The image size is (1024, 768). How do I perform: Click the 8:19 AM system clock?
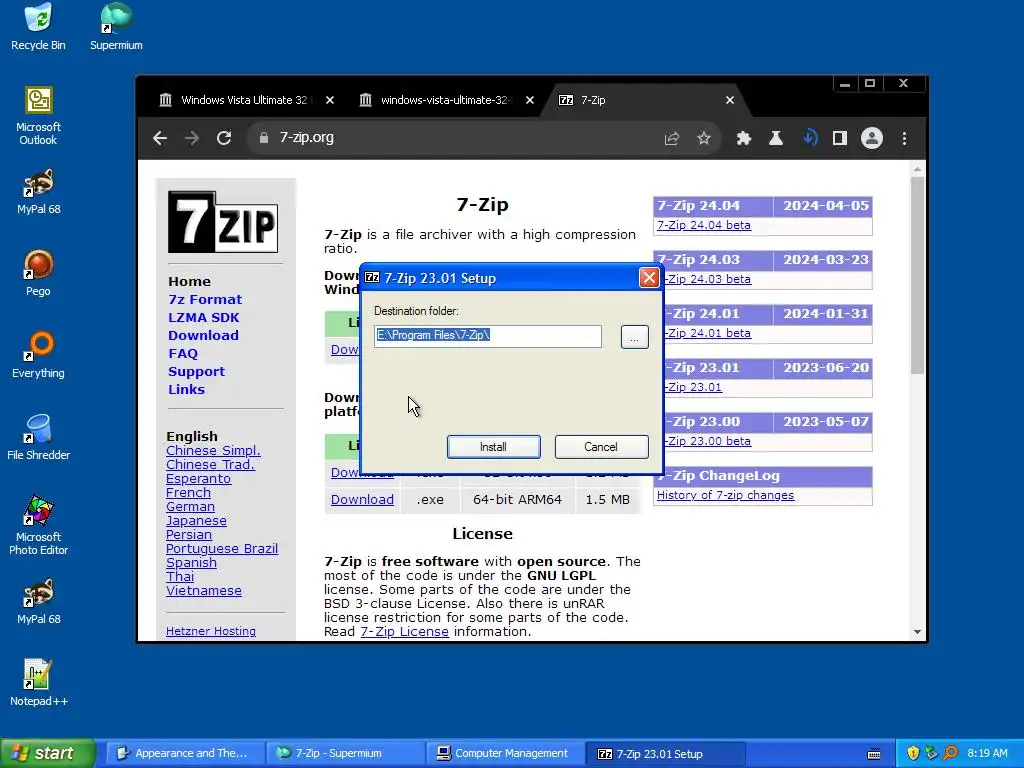coord(987,753)
